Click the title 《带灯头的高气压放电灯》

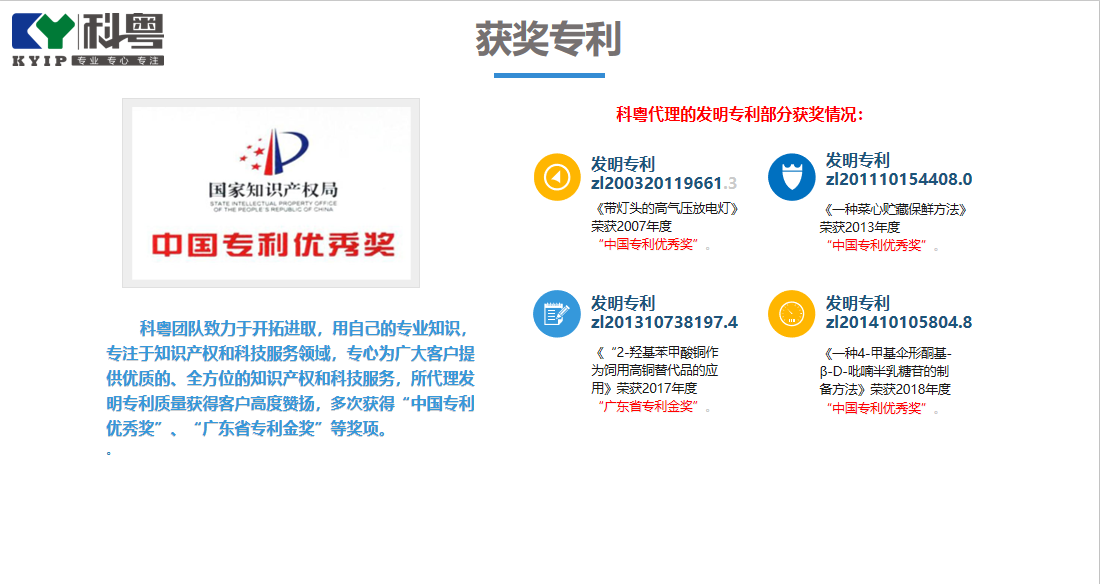tap(665, 208)
